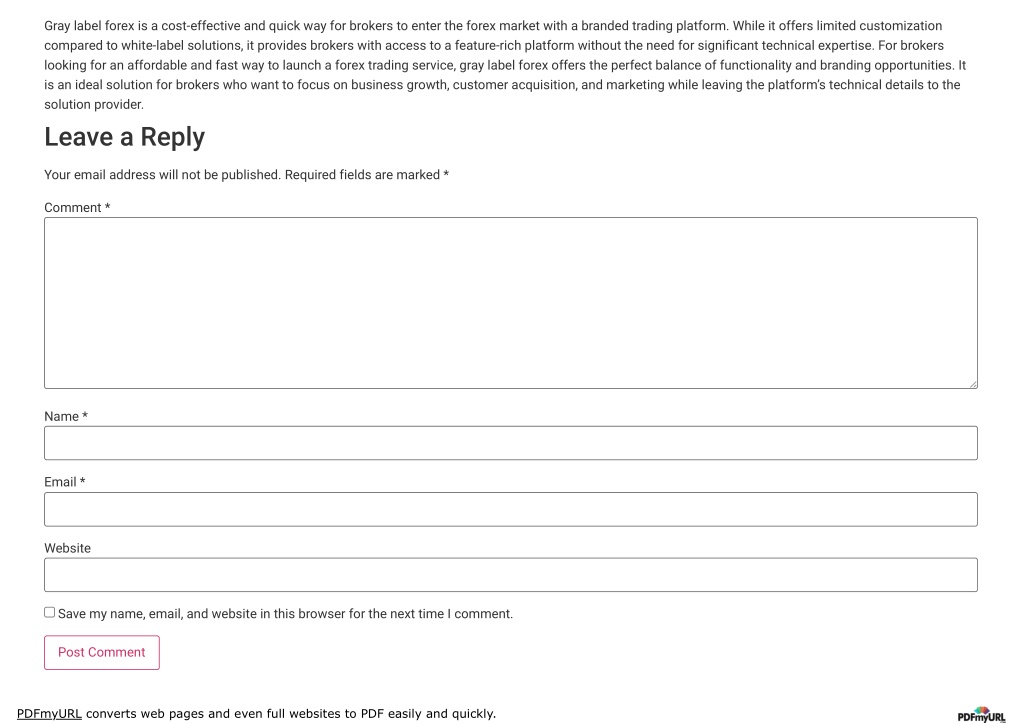Click the 'Save my name, email' label text
The width and height of the screenshot is (1023, 723).
285,614
